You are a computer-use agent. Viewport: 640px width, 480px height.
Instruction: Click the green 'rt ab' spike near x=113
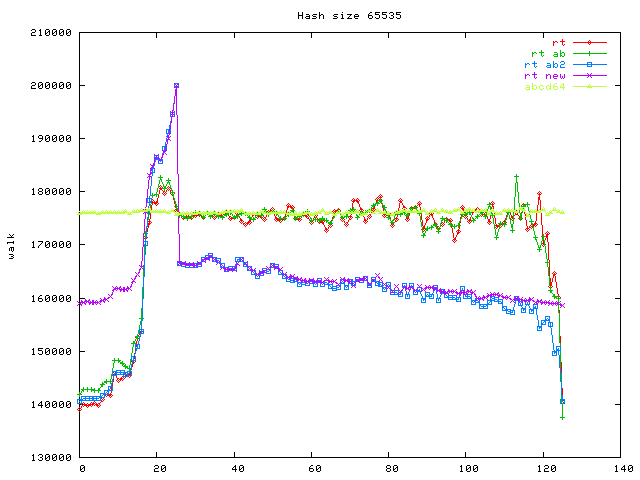[x=516, y=177]
